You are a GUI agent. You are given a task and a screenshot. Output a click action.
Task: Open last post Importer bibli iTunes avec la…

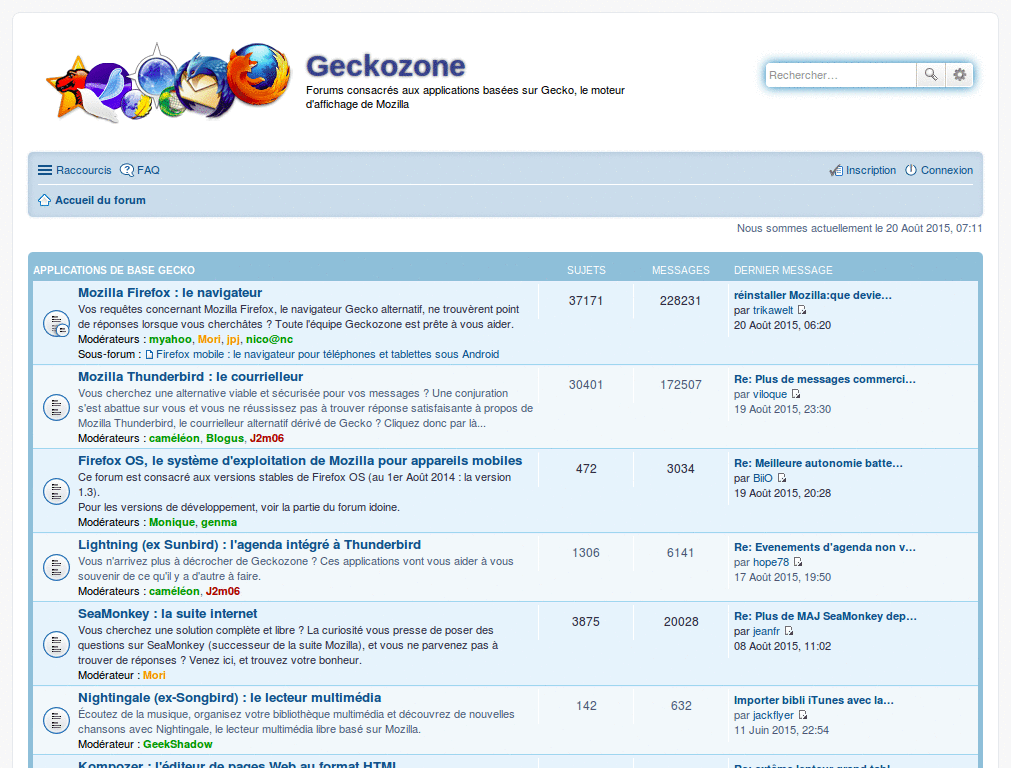(814, 701)
